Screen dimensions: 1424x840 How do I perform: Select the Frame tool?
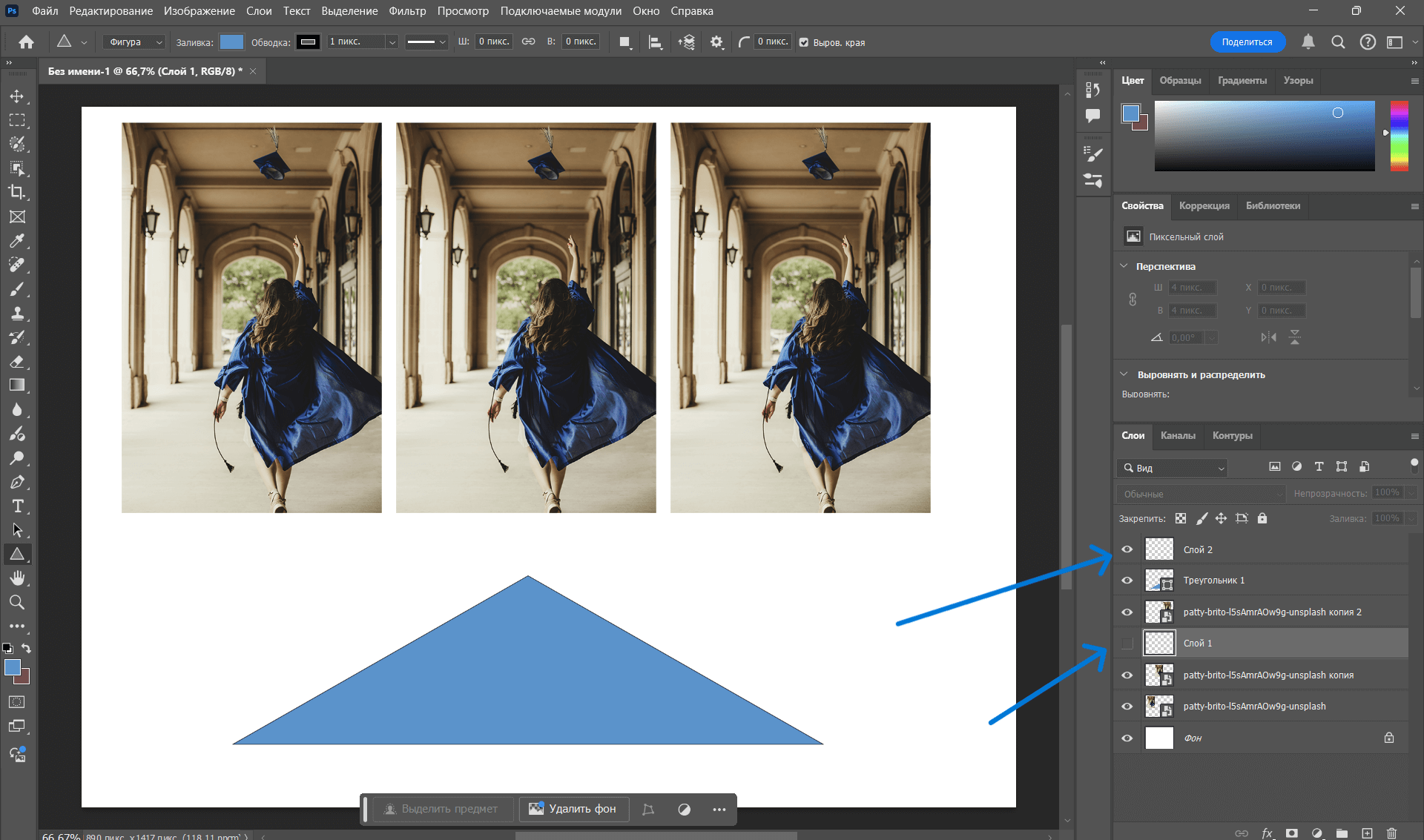[17, 216]
